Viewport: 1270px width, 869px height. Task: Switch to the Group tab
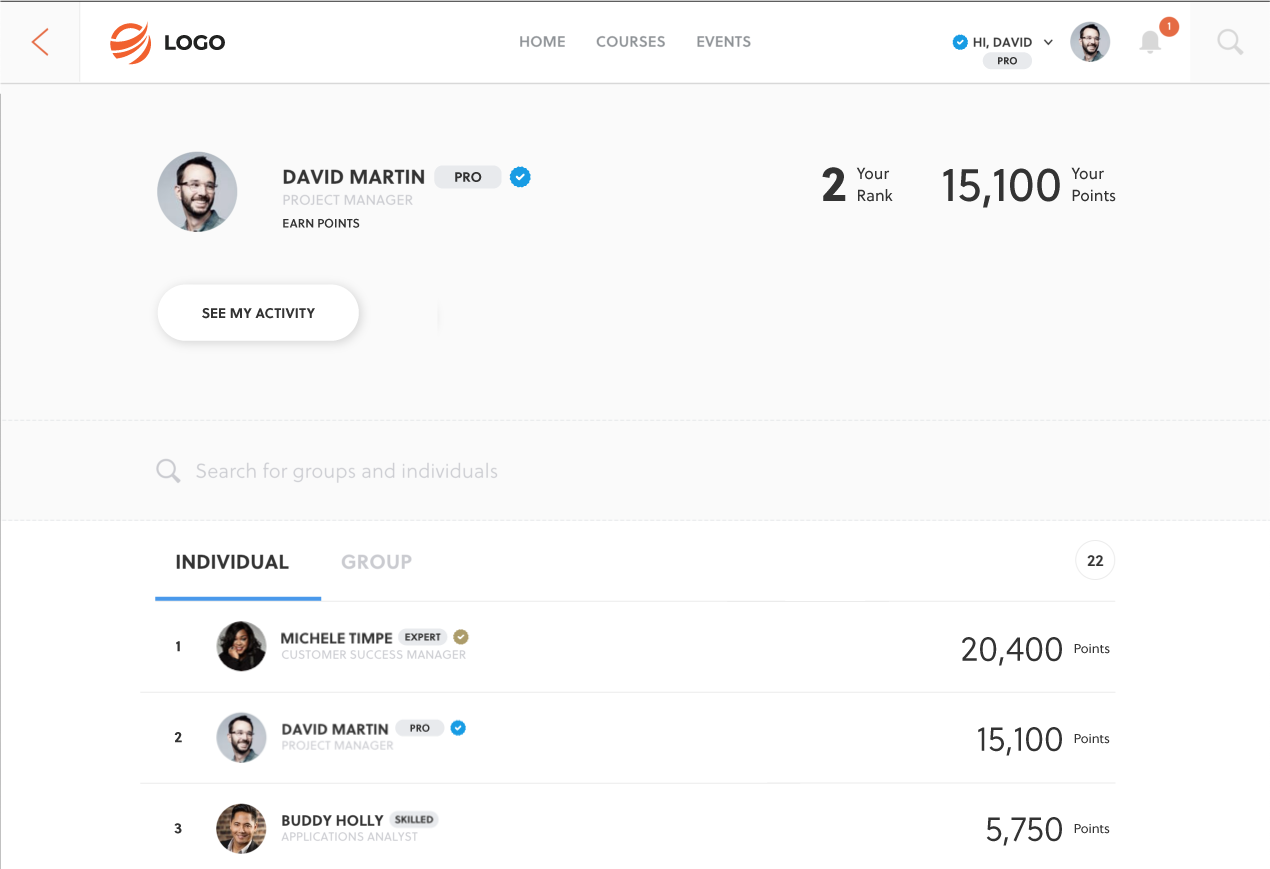[x=376, y=562]
